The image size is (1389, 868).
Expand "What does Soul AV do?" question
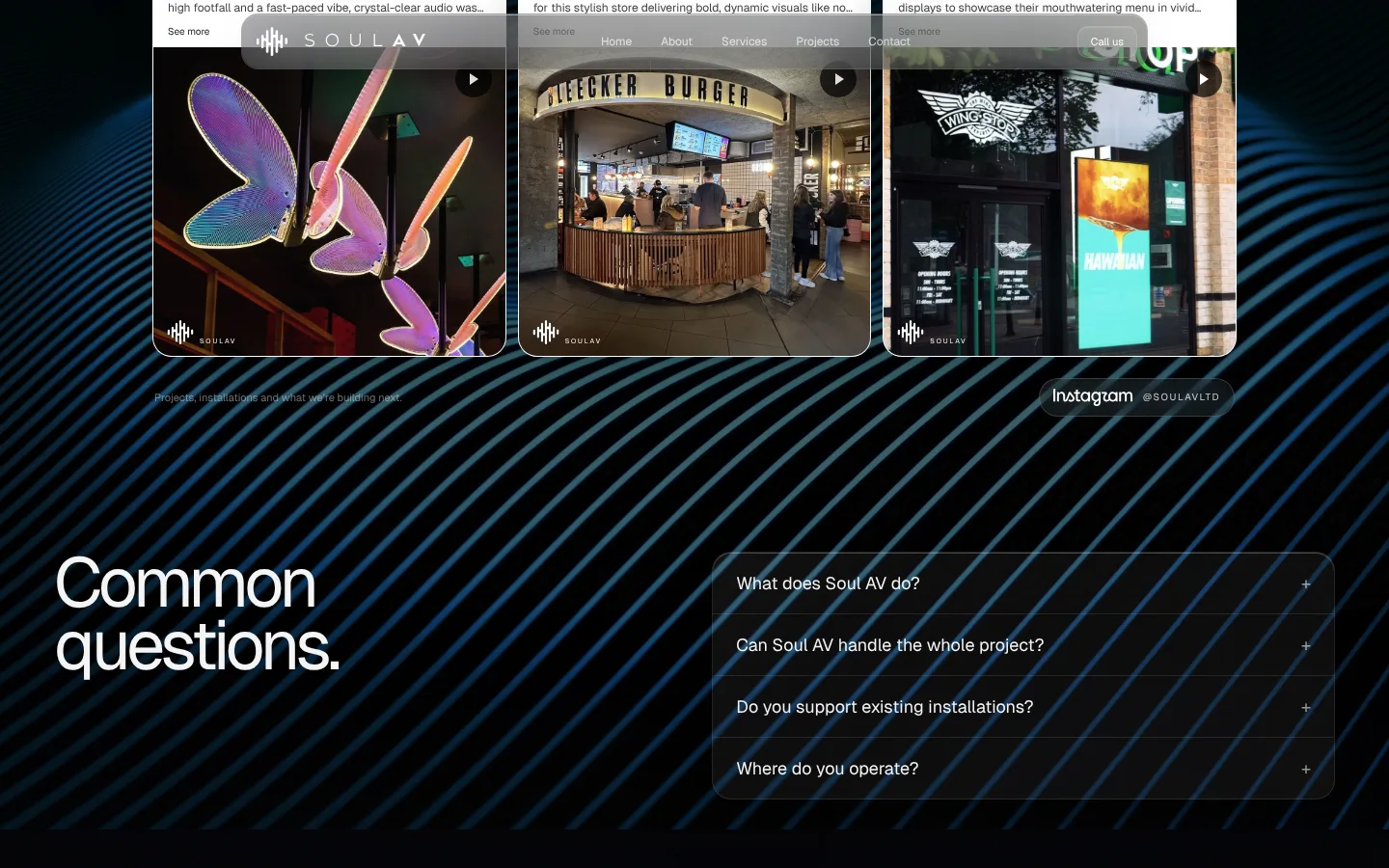click(x=1022, y=583)
